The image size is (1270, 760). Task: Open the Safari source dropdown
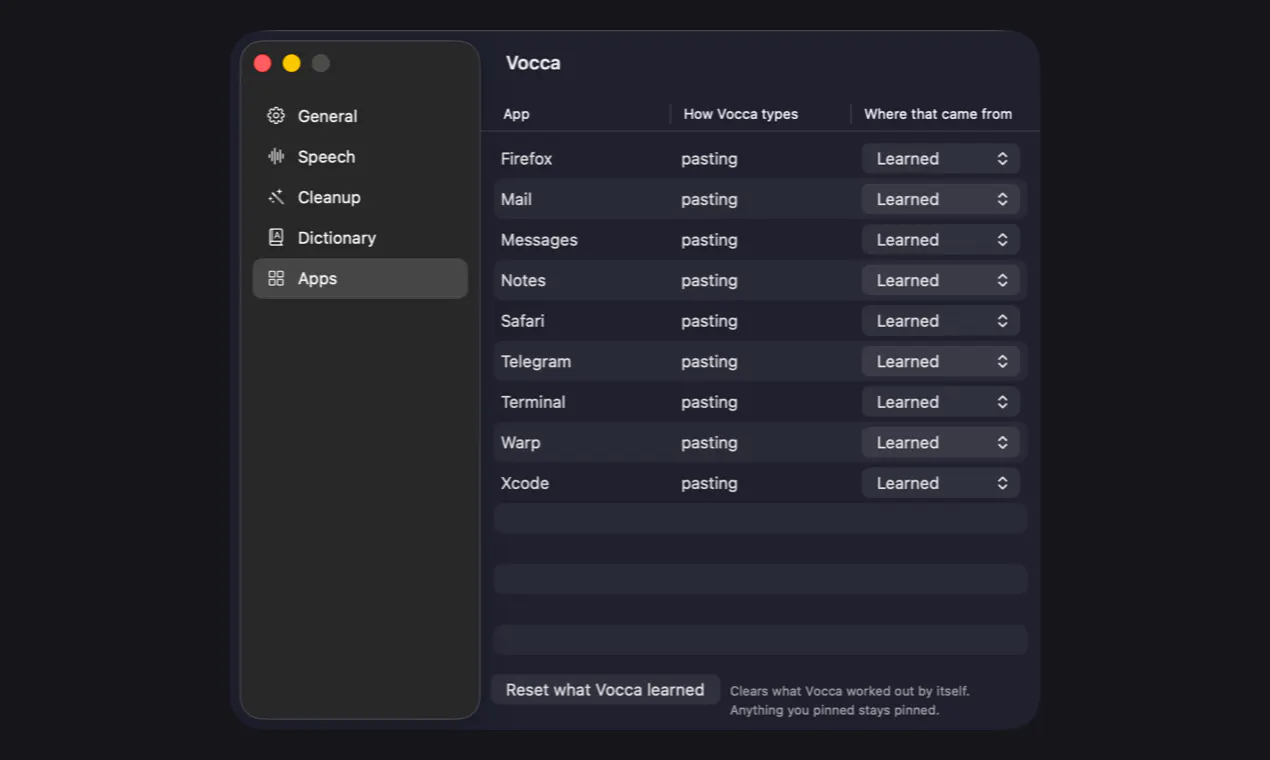941,321
